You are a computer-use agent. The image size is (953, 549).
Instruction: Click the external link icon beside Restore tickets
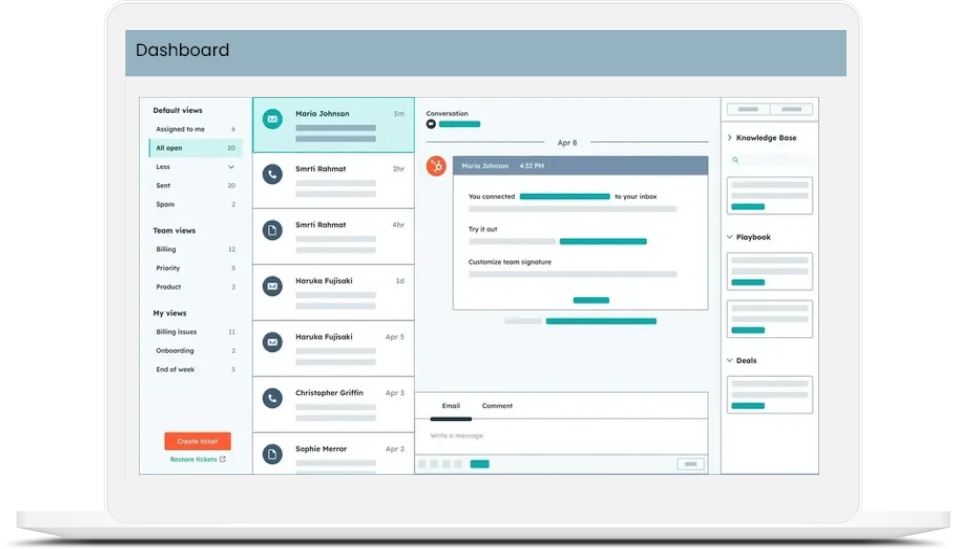pyautogui.click(x=223, y=459)
